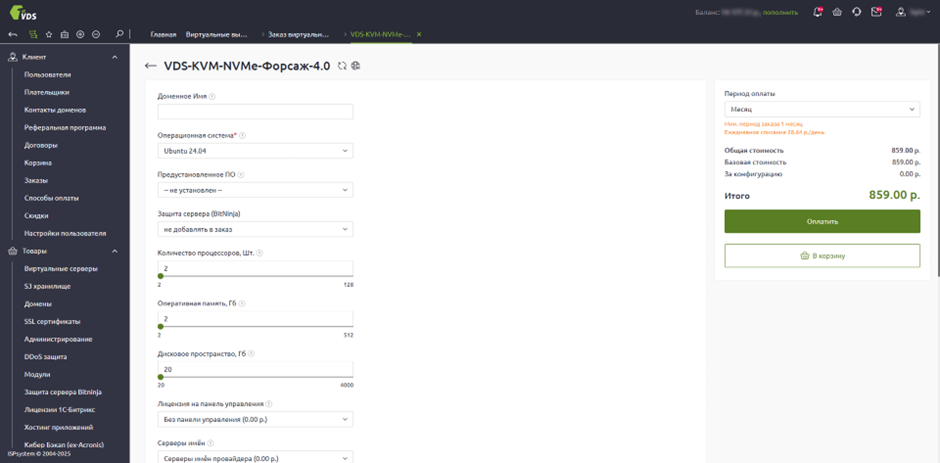The image size is (940, 463).
Task: Click the Доменное Имя input field
Action: pos(255,112)
